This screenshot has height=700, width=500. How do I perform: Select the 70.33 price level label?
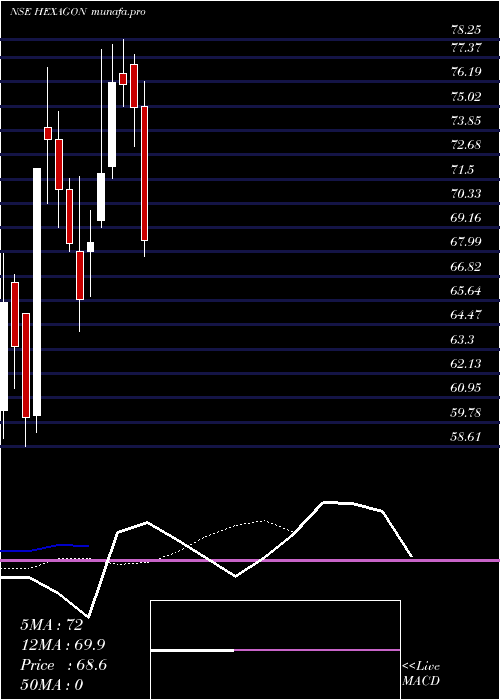pos(466,193)
